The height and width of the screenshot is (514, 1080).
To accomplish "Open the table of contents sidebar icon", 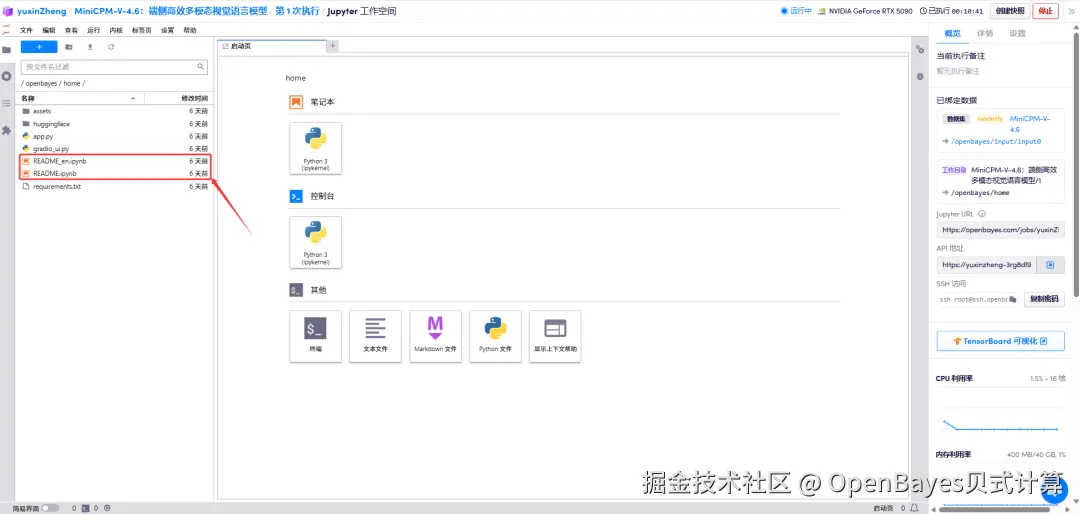I will (6, 103).
